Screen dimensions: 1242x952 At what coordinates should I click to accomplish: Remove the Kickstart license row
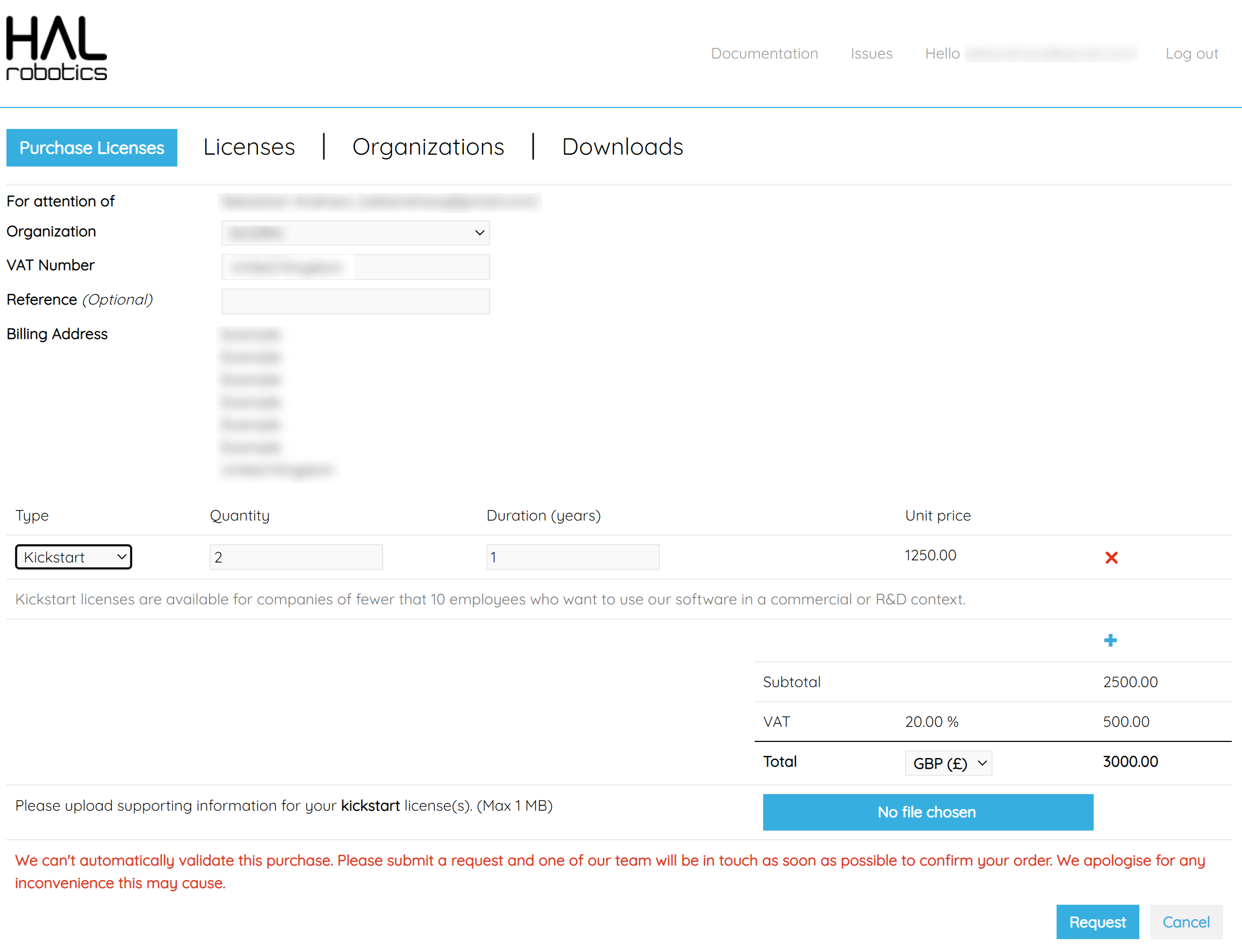(1111, 558)
